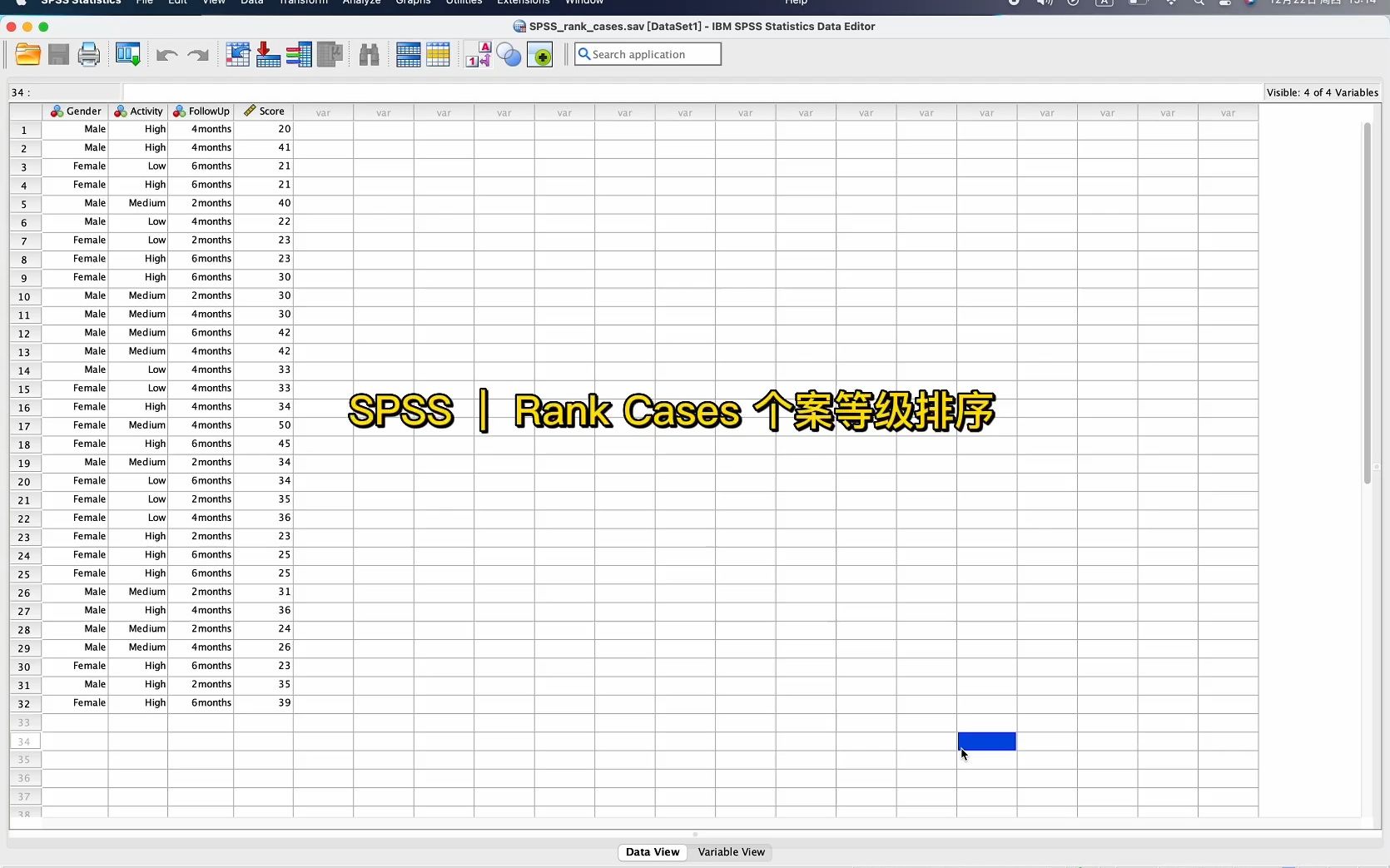
Task: Click Gender cell Female in row 7
Action: (x=75, y=240)
